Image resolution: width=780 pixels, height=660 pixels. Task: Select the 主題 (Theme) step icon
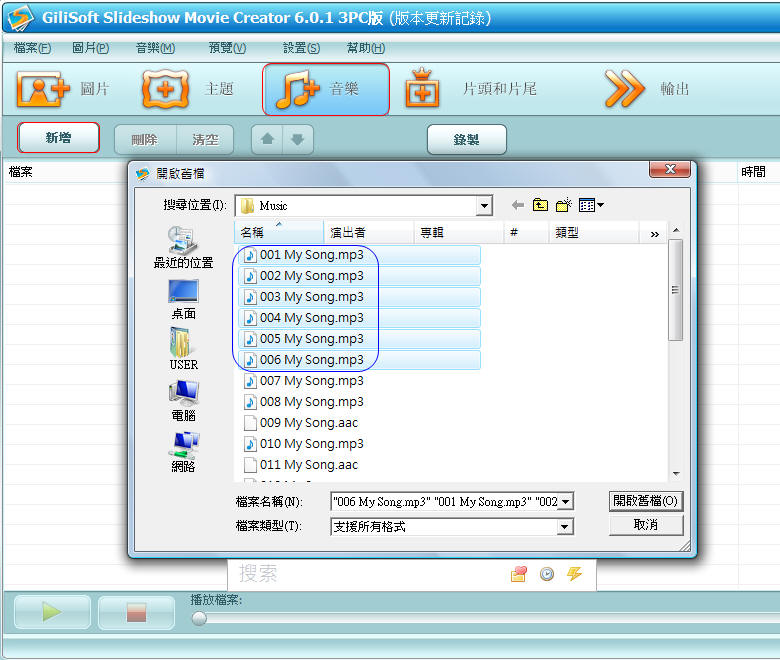pos(166,90)
